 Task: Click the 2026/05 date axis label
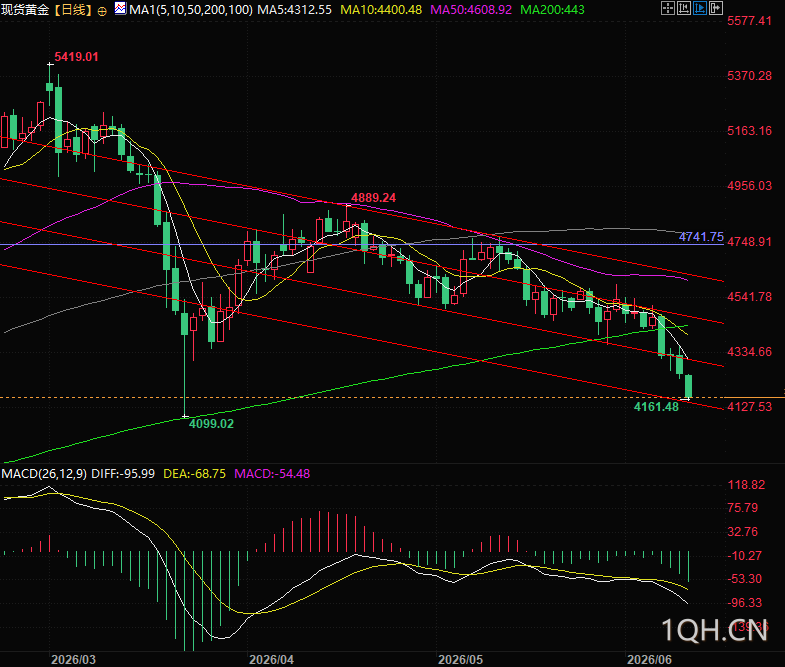(x=461, y=659)
